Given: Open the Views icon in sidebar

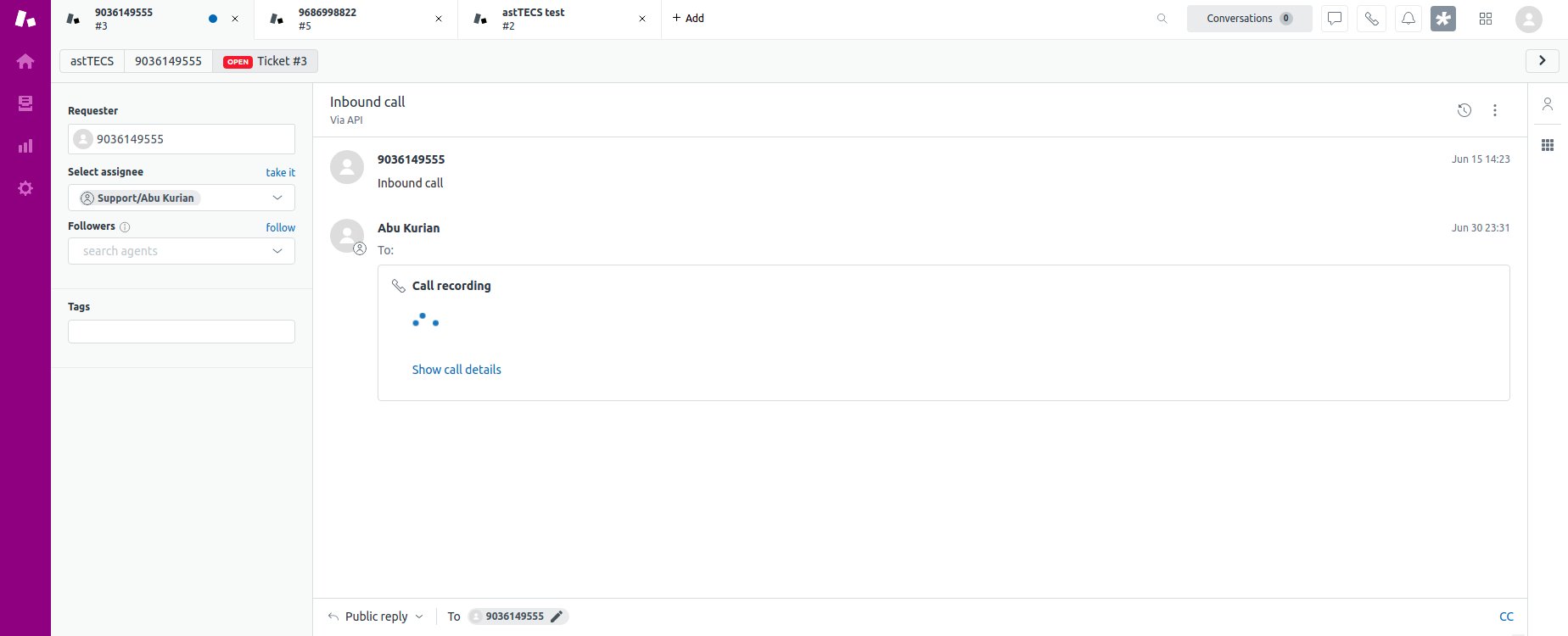Looking at the screenshot, I should point(25,103).
